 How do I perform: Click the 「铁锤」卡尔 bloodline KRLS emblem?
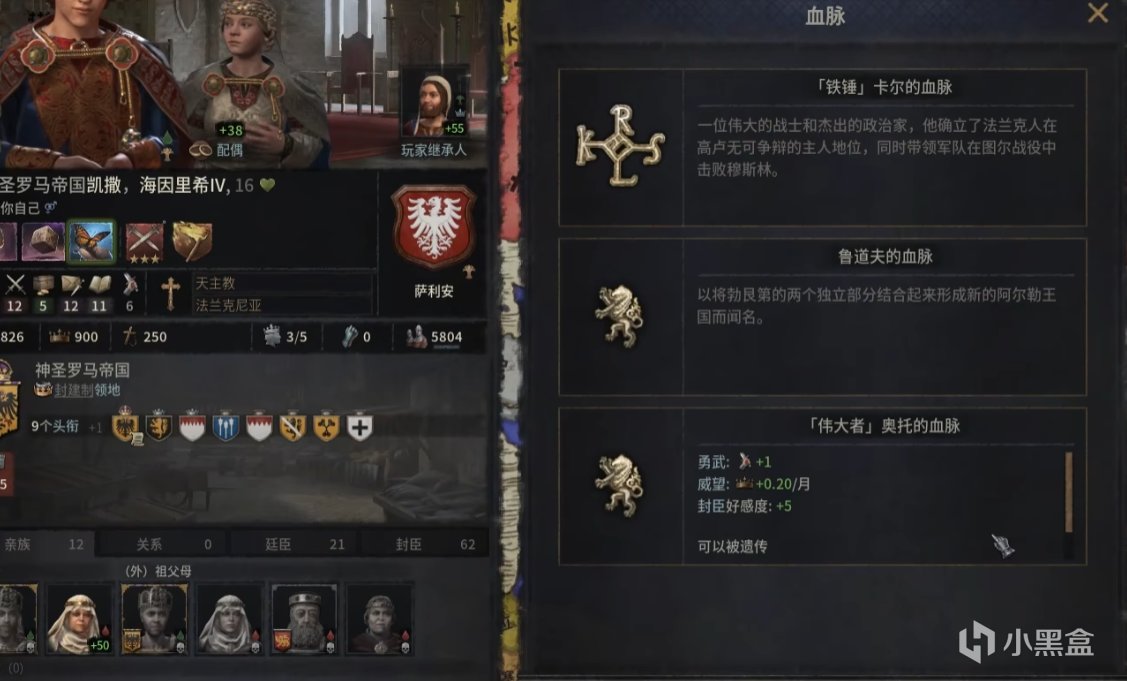click(x=621, y=146)
